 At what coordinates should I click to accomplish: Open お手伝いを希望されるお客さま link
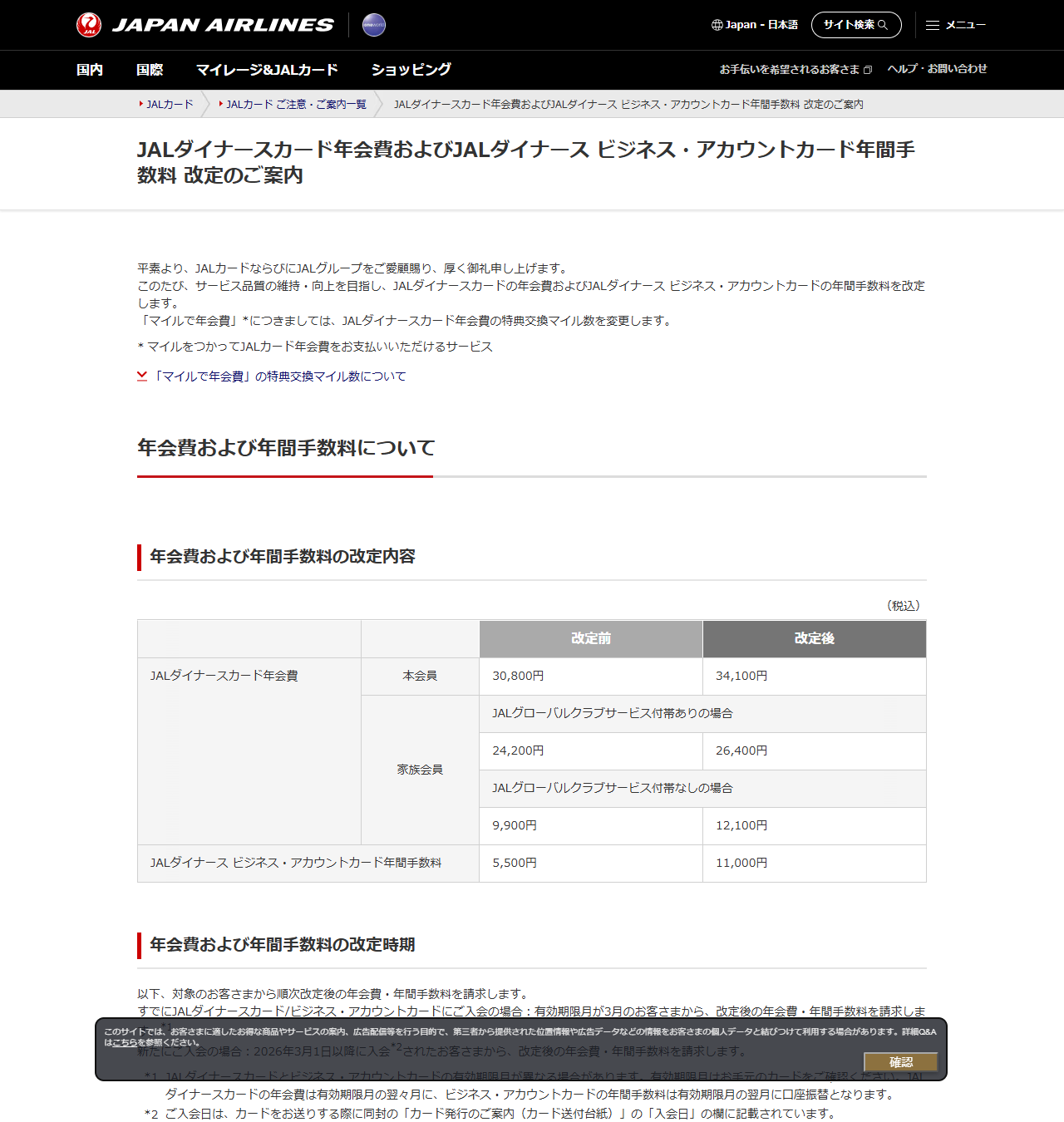point(796,69)
